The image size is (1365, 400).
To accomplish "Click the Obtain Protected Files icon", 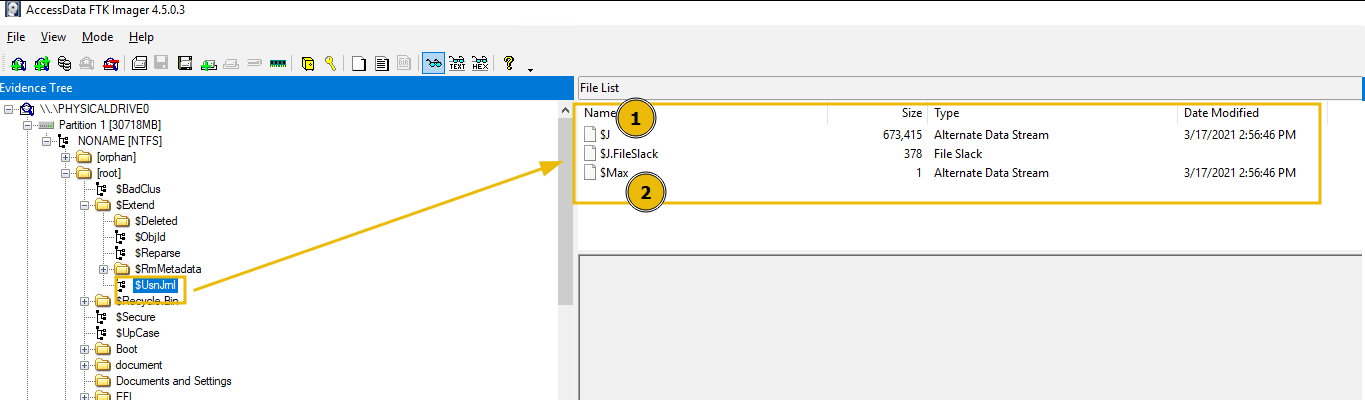I will [308, 63].
